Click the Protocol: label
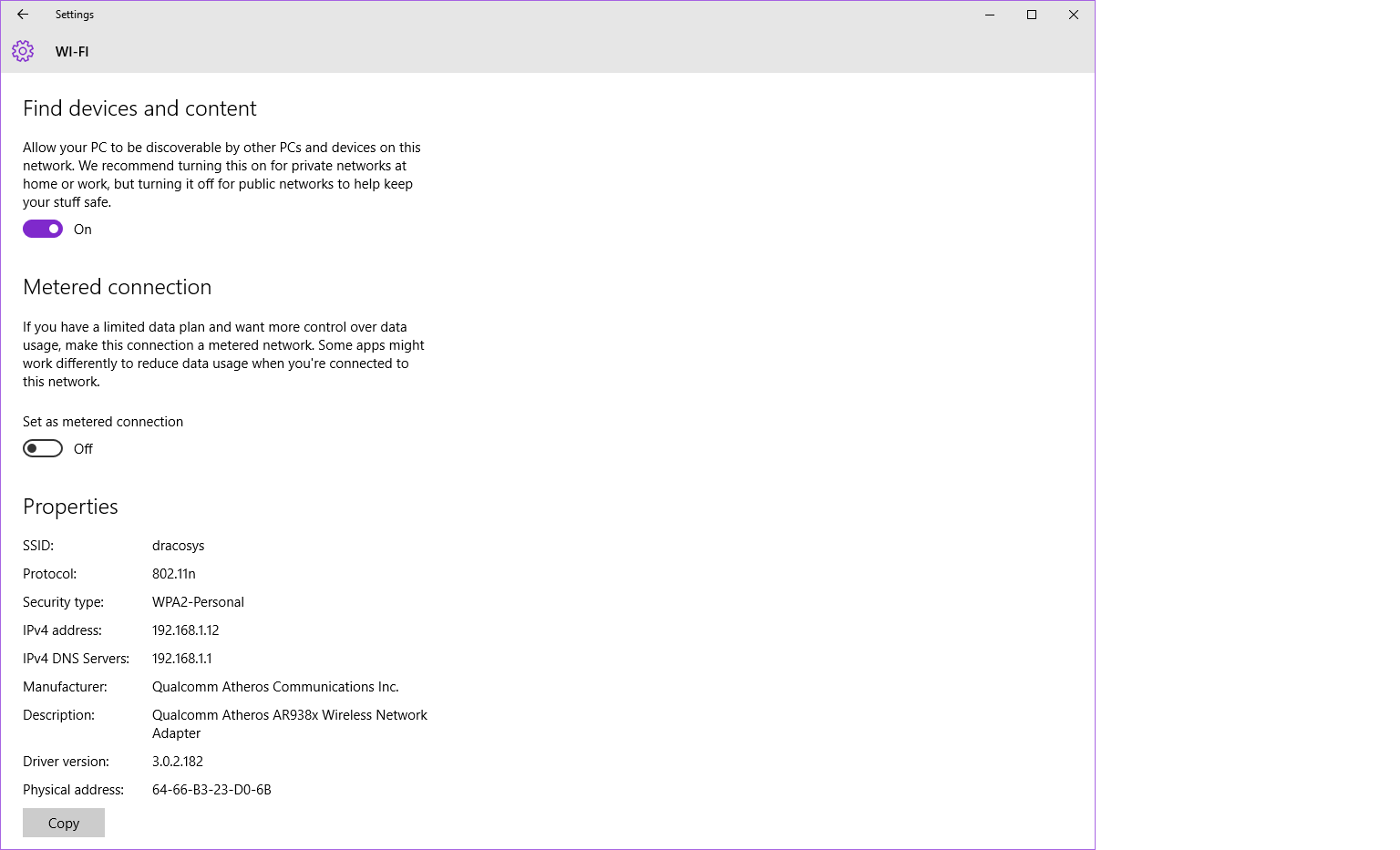 point(50,574)
